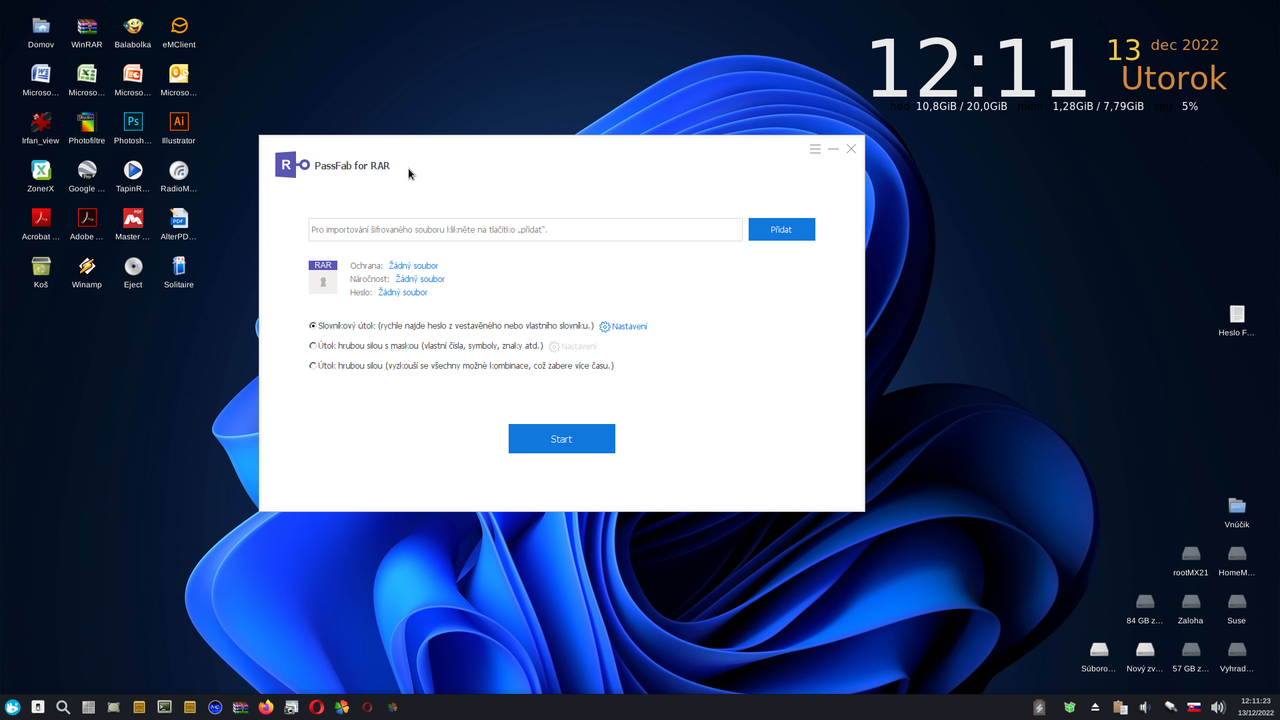The image size is (1280, 720).
Task: Select Útok hrubou silou all-combinations option
Action: point(313,366)
